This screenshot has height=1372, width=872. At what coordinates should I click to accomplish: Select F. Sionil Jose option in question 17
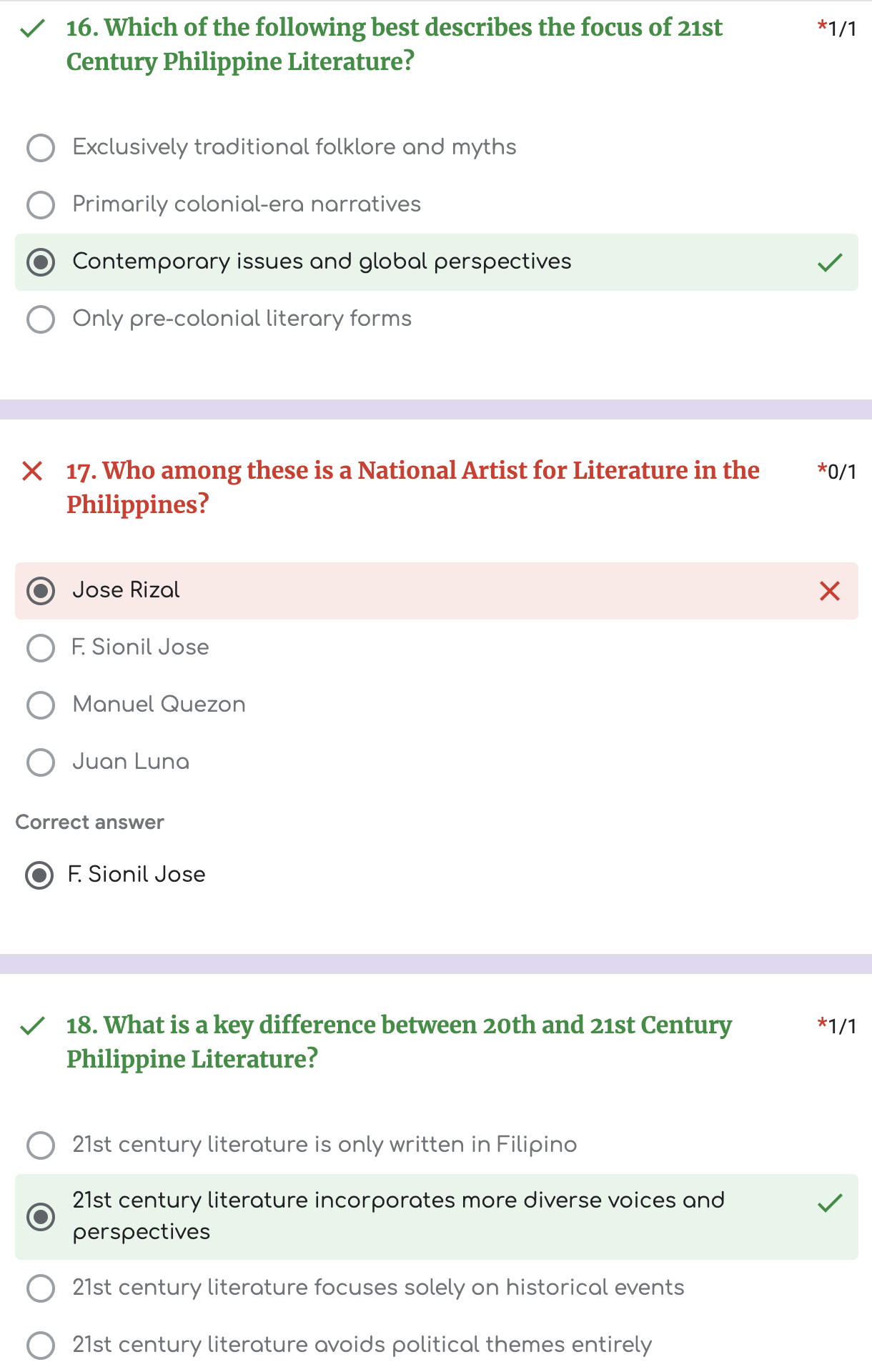pos(41,648)
